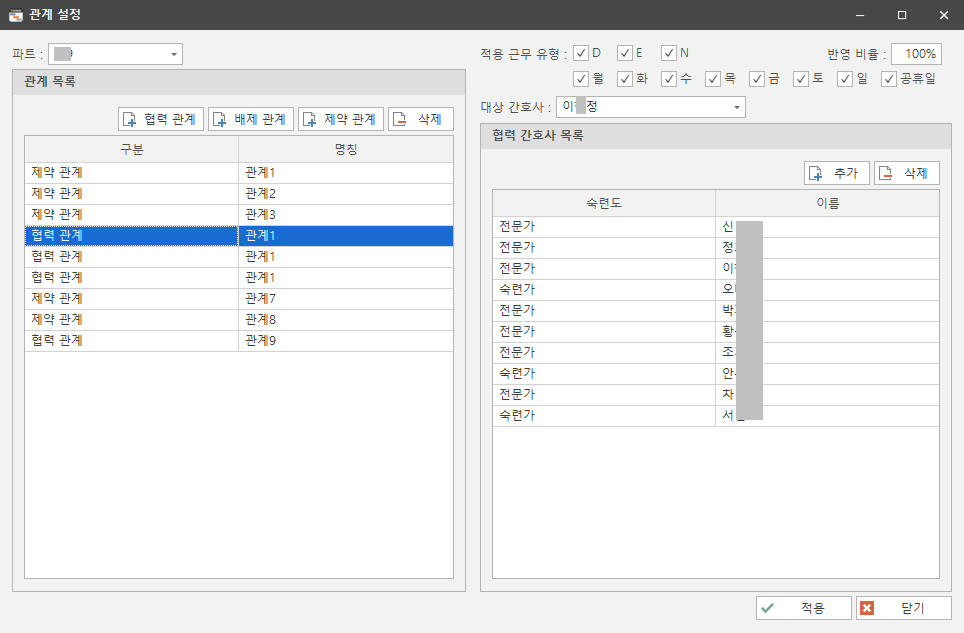The image size is (964, 633).
Task: Click the 배제 관계 add button
Action: (x=251, y=119)
